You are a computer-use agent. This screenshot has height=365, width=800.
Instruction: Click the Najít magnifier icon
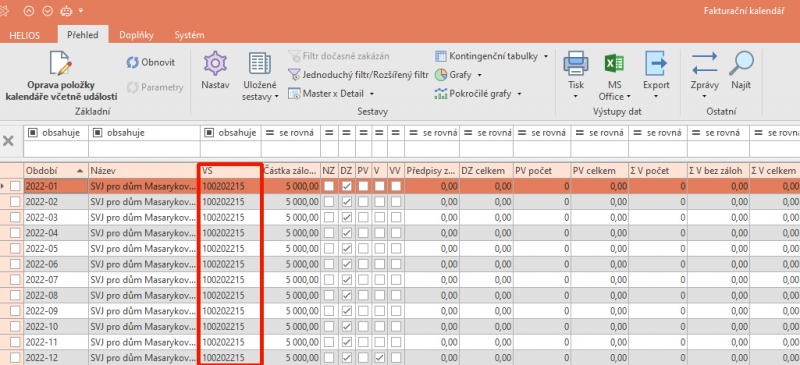click(741, 63)
